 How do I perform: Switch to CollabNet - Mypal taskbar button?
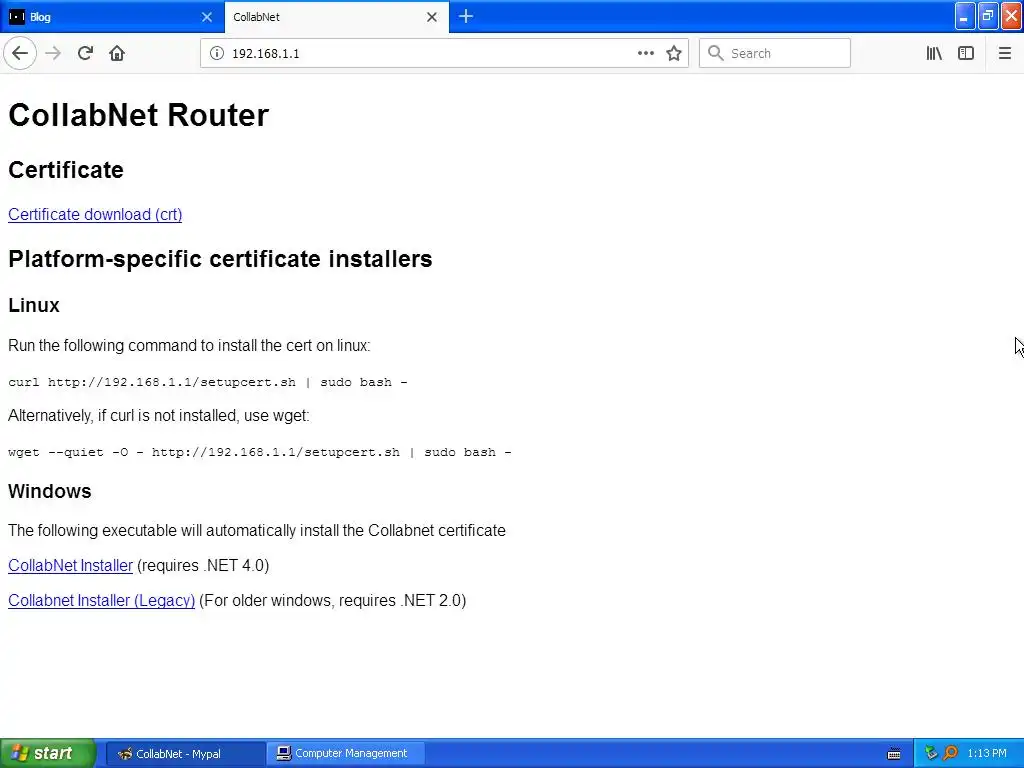[185, 753]
